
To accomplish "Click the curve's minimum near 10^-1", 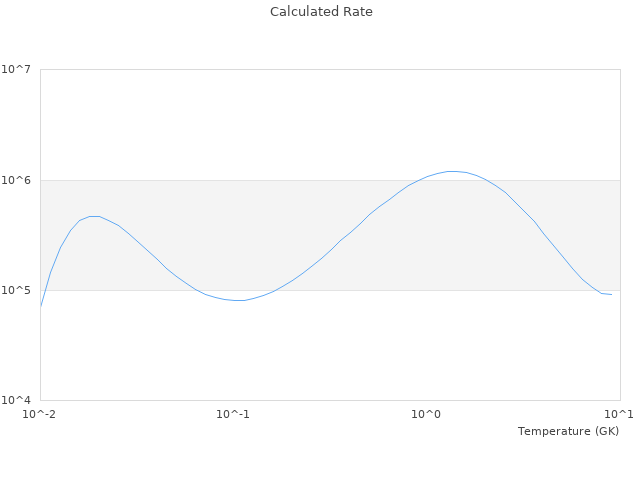I will 240,300.
